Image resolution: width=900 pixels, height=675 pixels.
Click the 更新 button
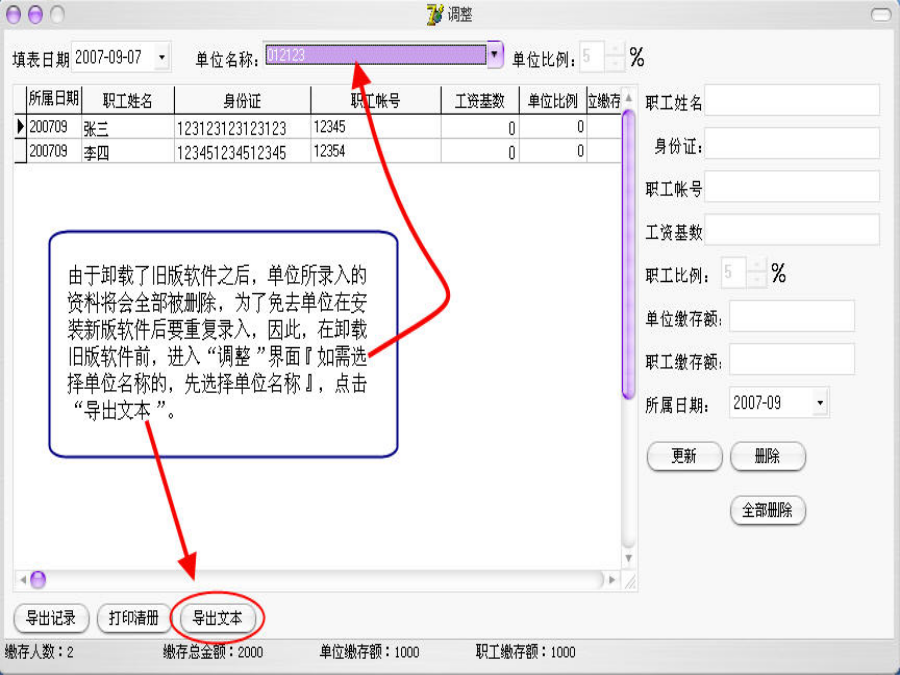coord(684,456)
